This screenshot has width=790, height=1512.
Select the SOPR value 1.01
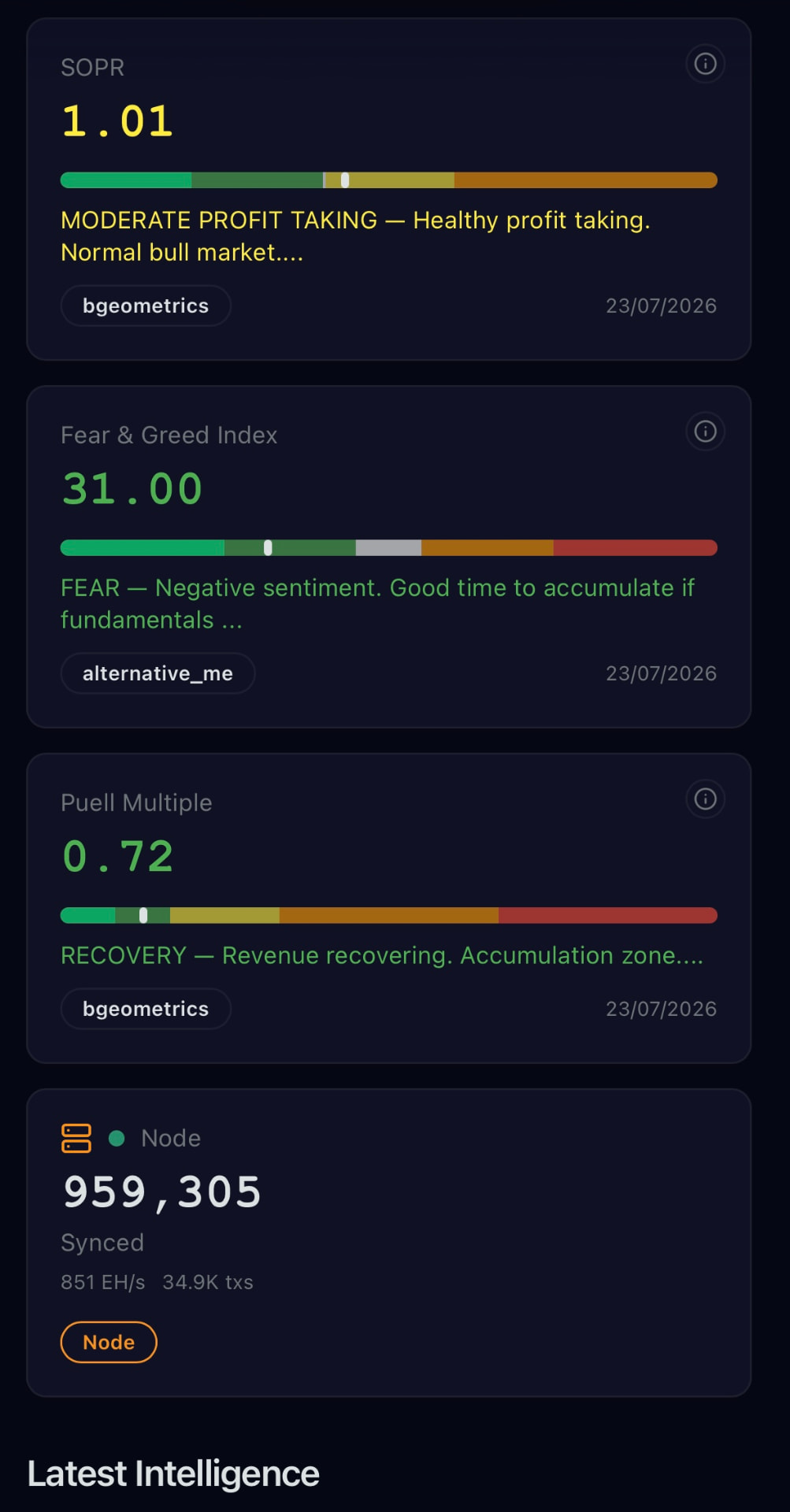pyautogui.click(x=117, y=121)
